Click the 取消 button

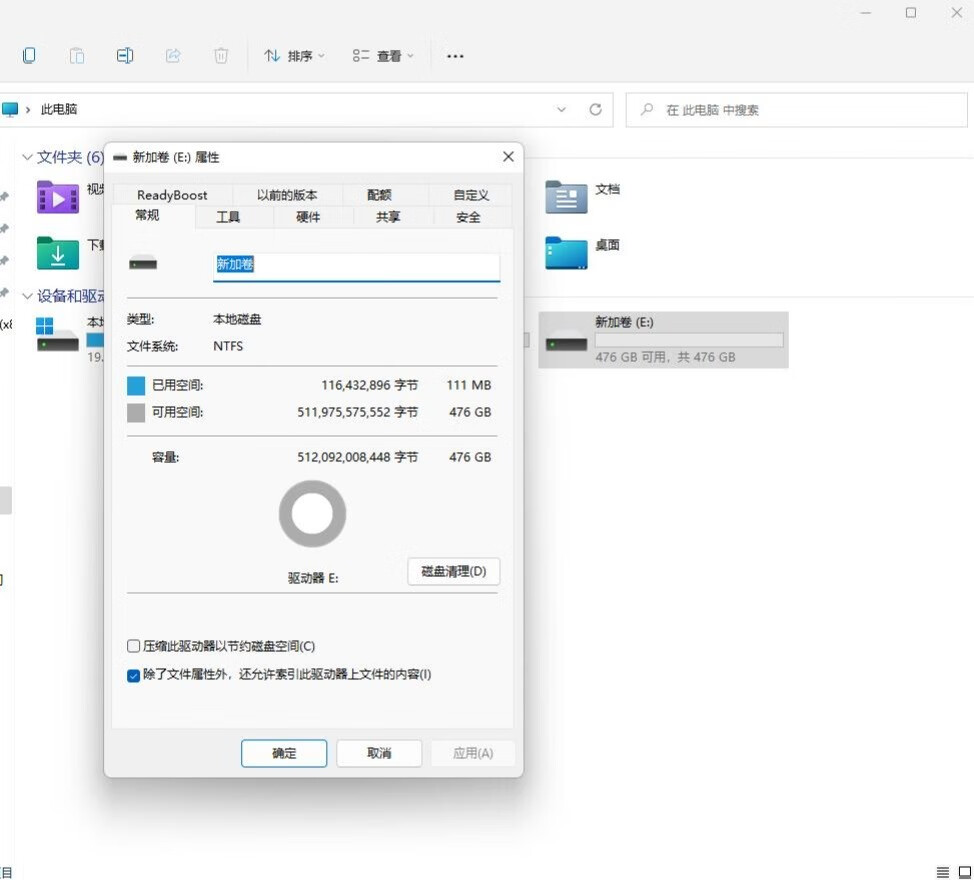click(379, 753)
